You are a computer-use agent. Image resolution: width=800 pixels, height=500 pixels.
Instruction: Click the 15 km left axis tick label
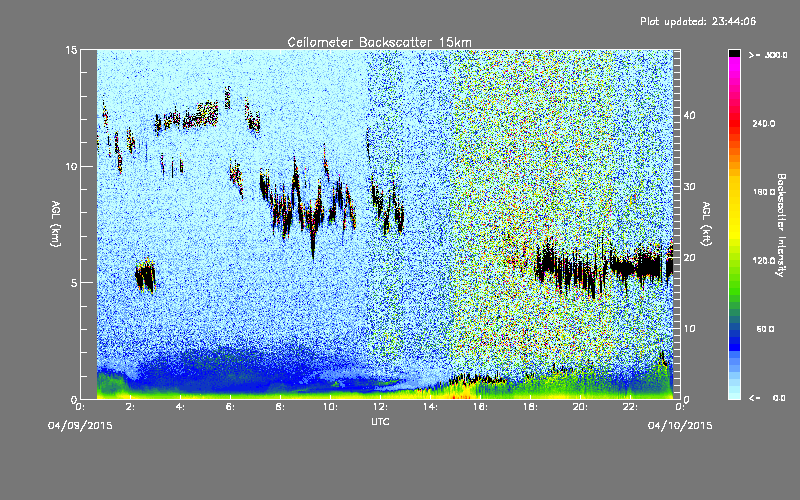tap(71, 50)
